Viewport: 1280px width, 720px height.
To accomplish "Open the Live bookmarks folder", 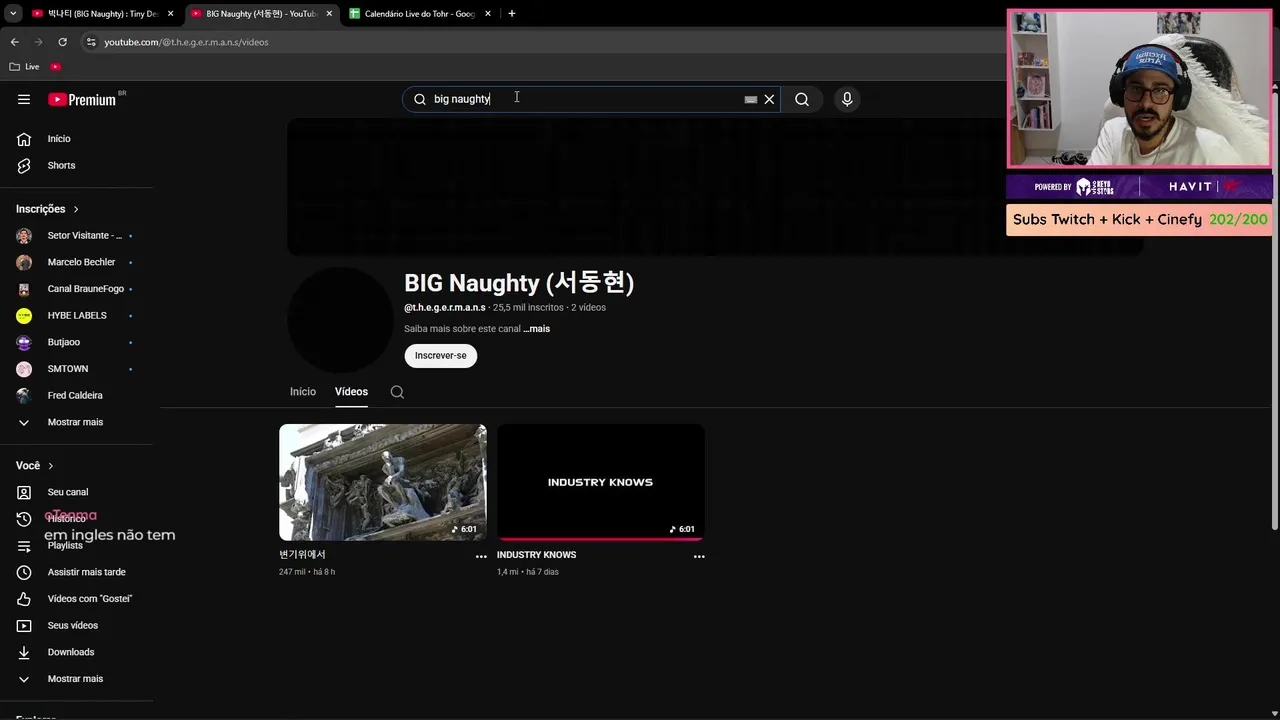I will coord(25,67).
